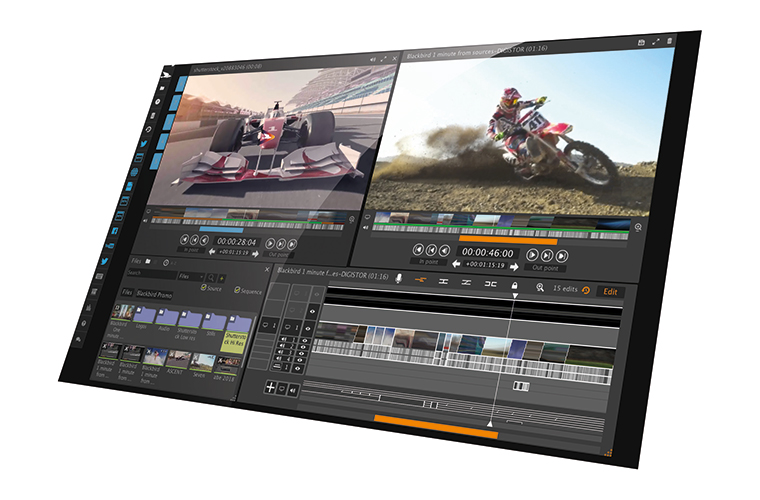The height and width of the screenshot is (500, 760).
Task: Toggle the Source checkbox in Files panel
Action: (203, 288)
